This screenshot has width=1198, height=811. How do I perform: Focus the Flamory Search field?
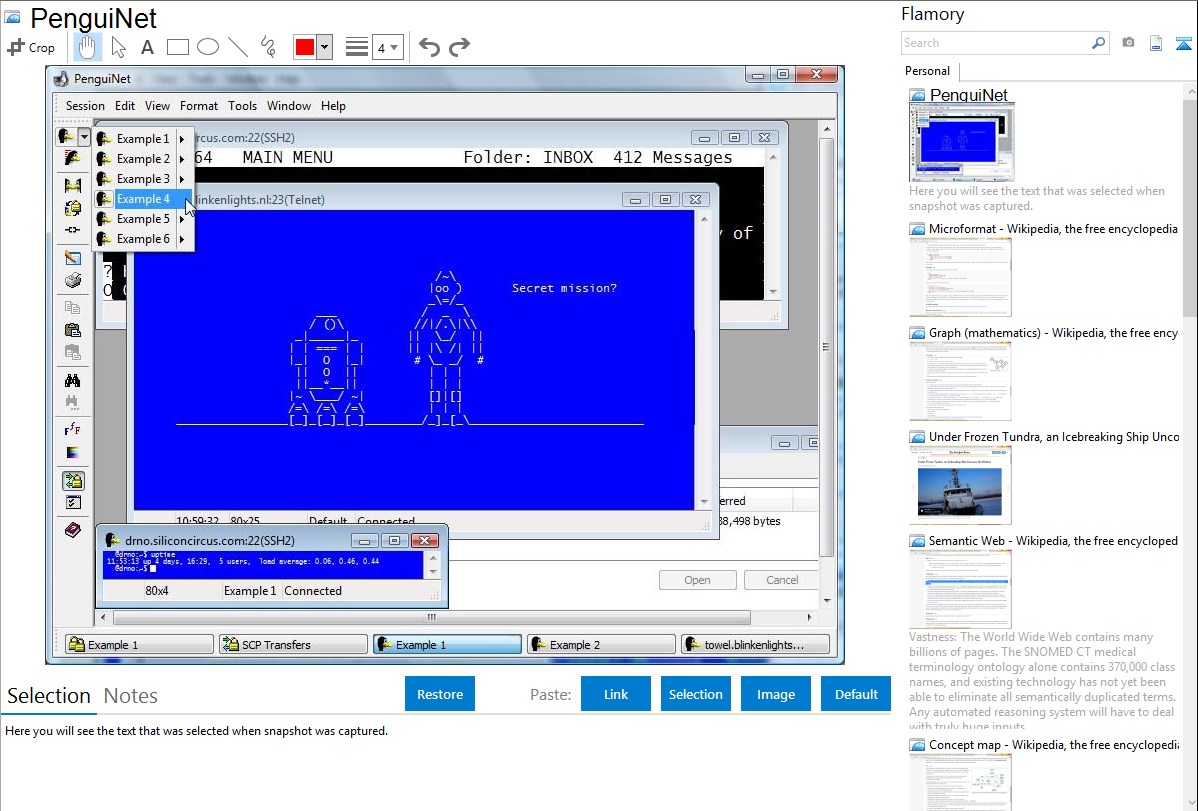pos(996,43)
